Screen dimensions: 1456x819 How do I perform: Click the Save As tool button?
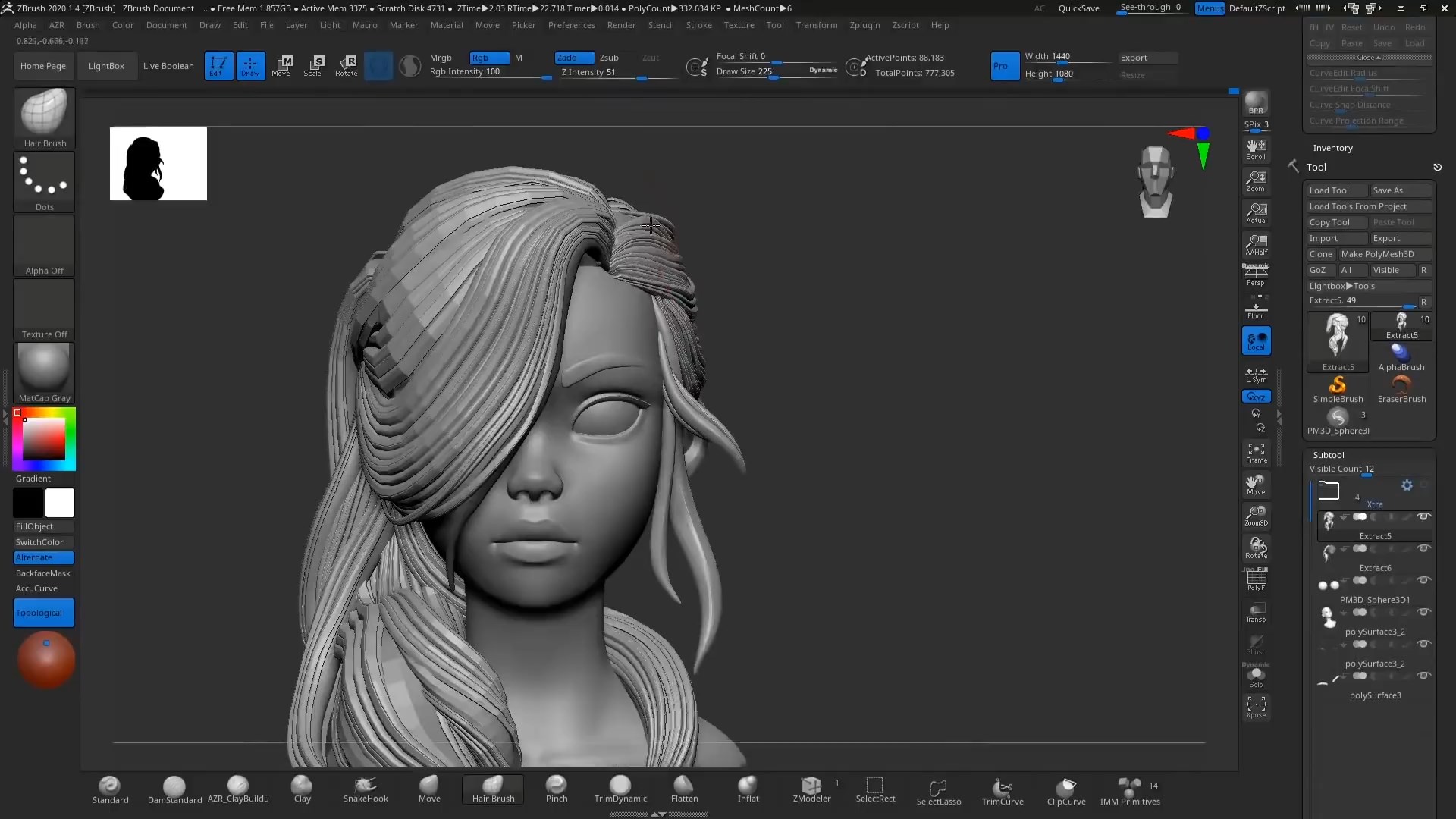[x=1391, y=190]
